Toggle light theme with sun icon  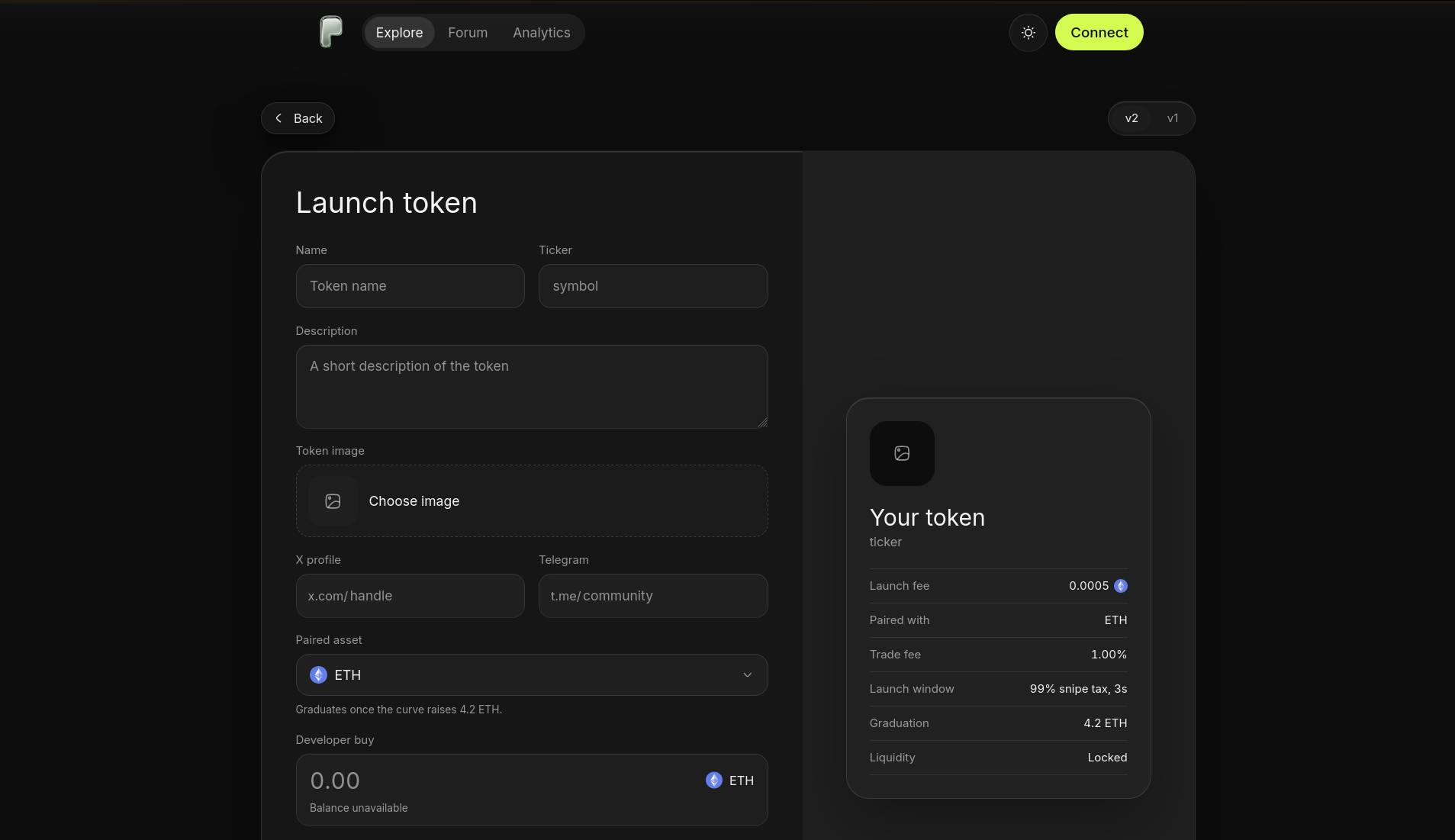pyautogui.click(x=1028, y=33)
